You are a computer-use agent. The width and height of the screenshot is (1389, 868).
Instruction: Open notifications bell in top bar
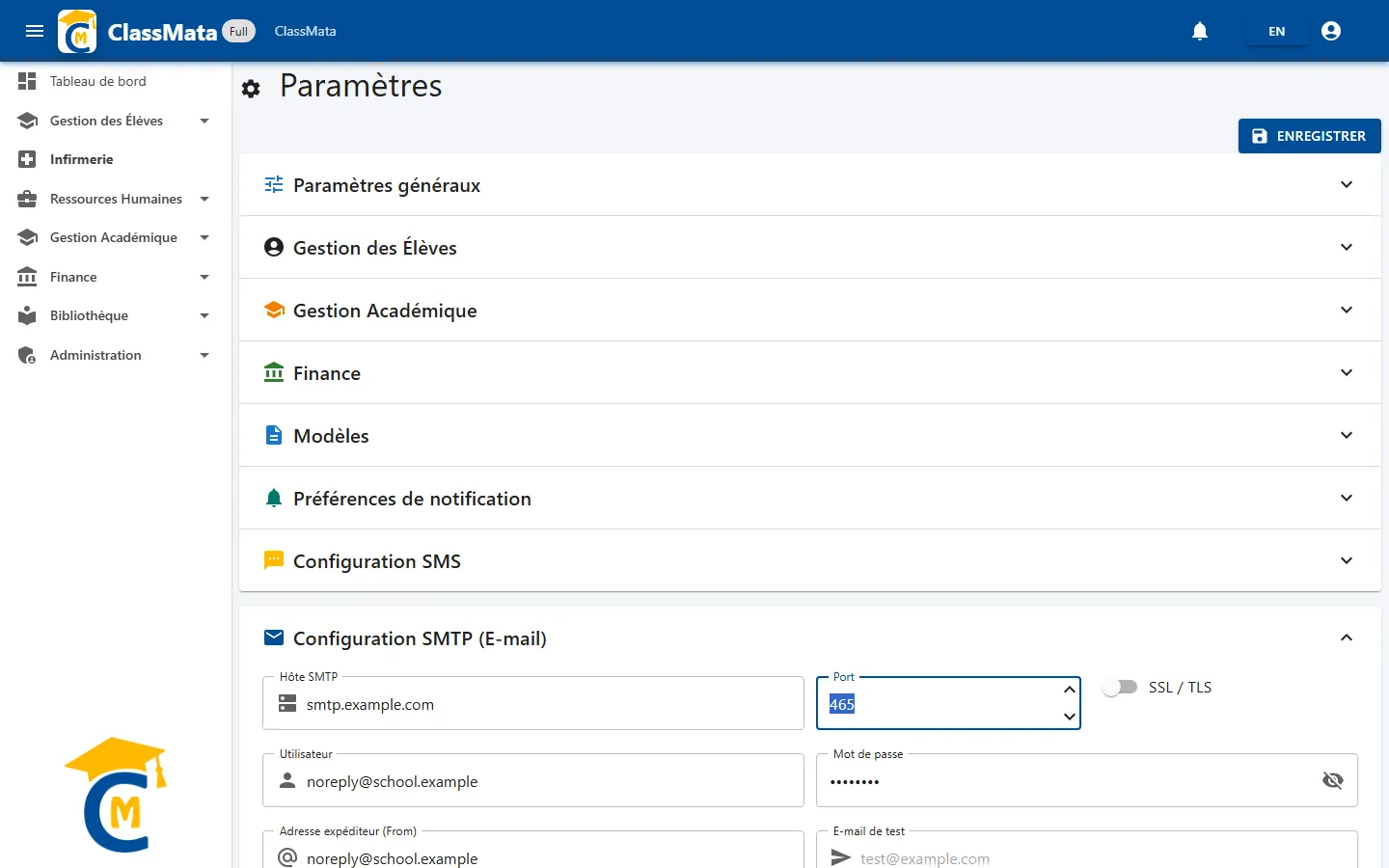tap(1200, 31)
